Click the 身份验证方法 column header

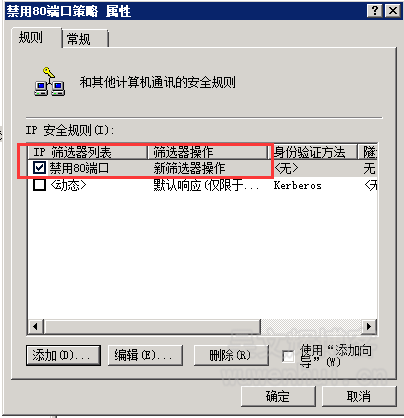[313, 152]
